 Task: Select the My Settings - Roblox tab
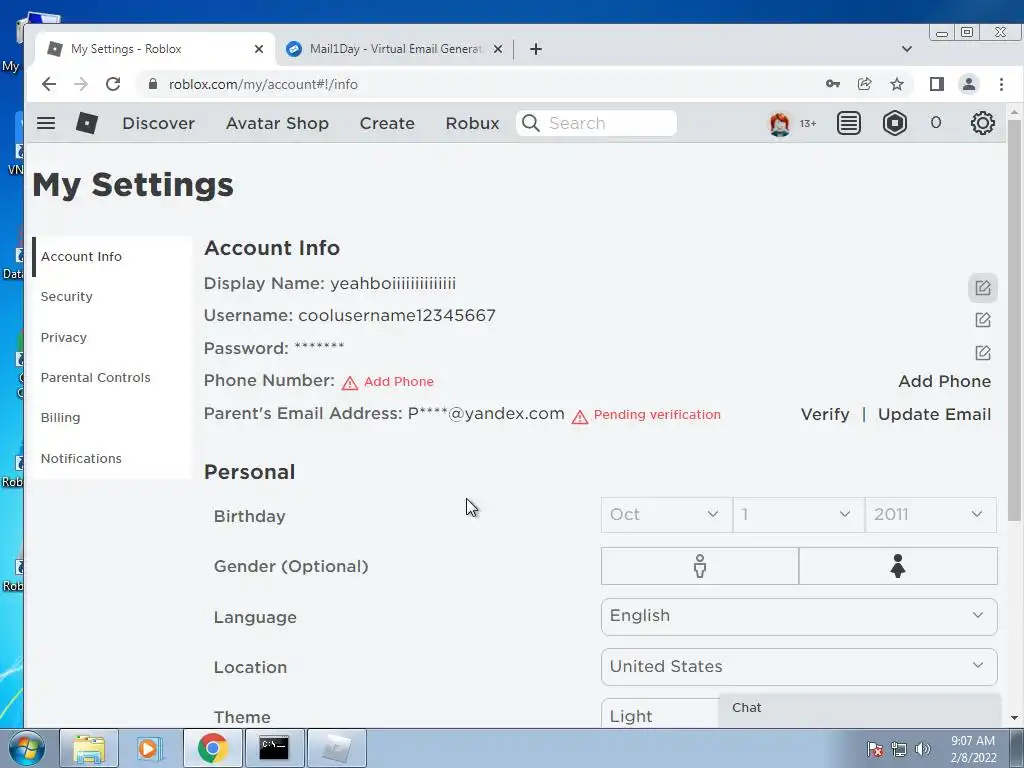[155, 49]
